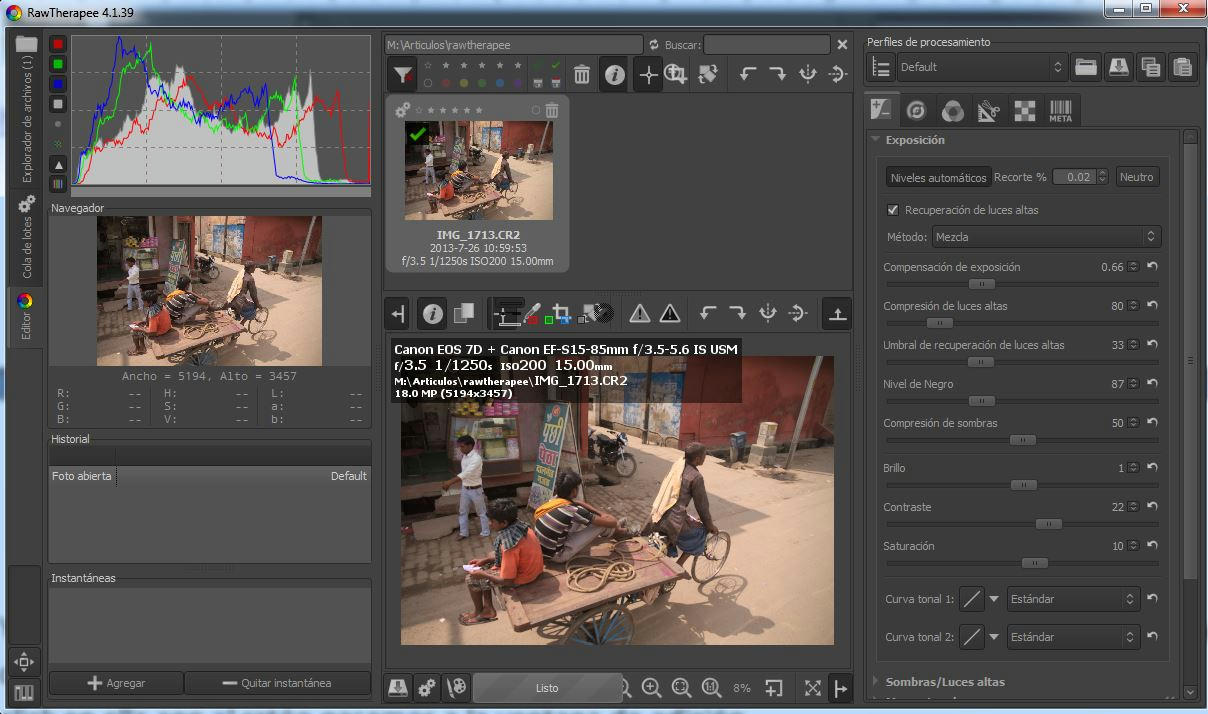Open the Metadata tab with META barcode icon
Viewport: 1208px width, 714px height.
pos(1060,110)
